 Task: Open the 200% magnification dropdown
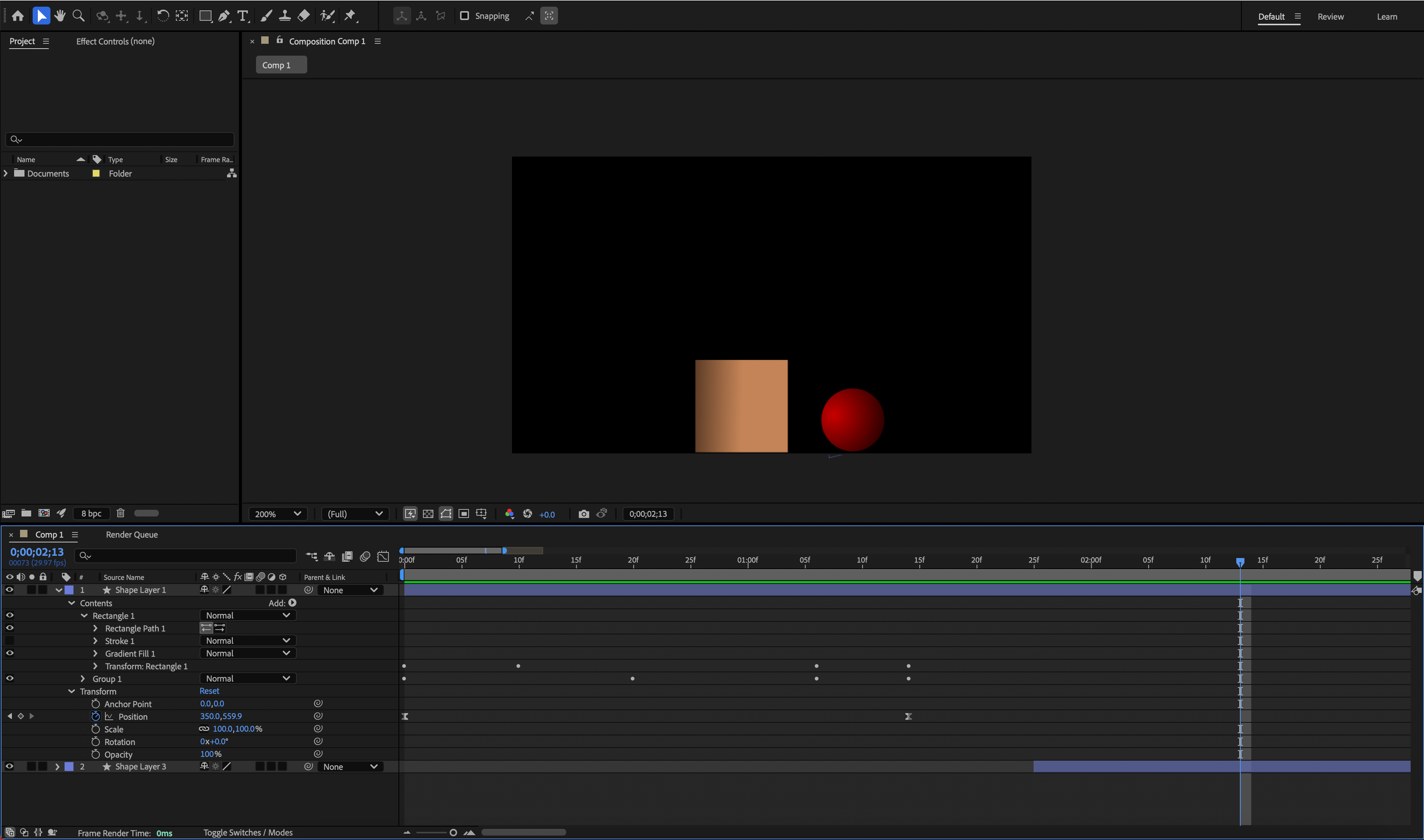[277, 514]
